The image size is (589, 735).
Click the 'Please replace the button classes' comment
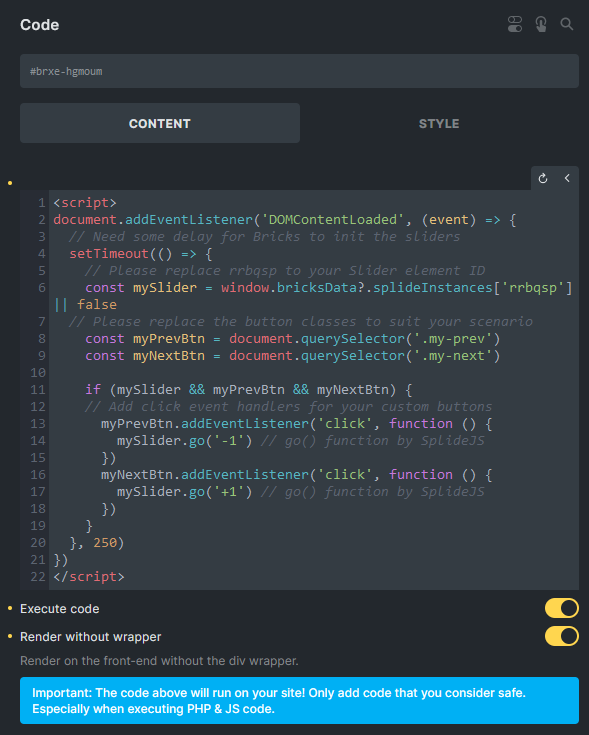tap(300, 322)
